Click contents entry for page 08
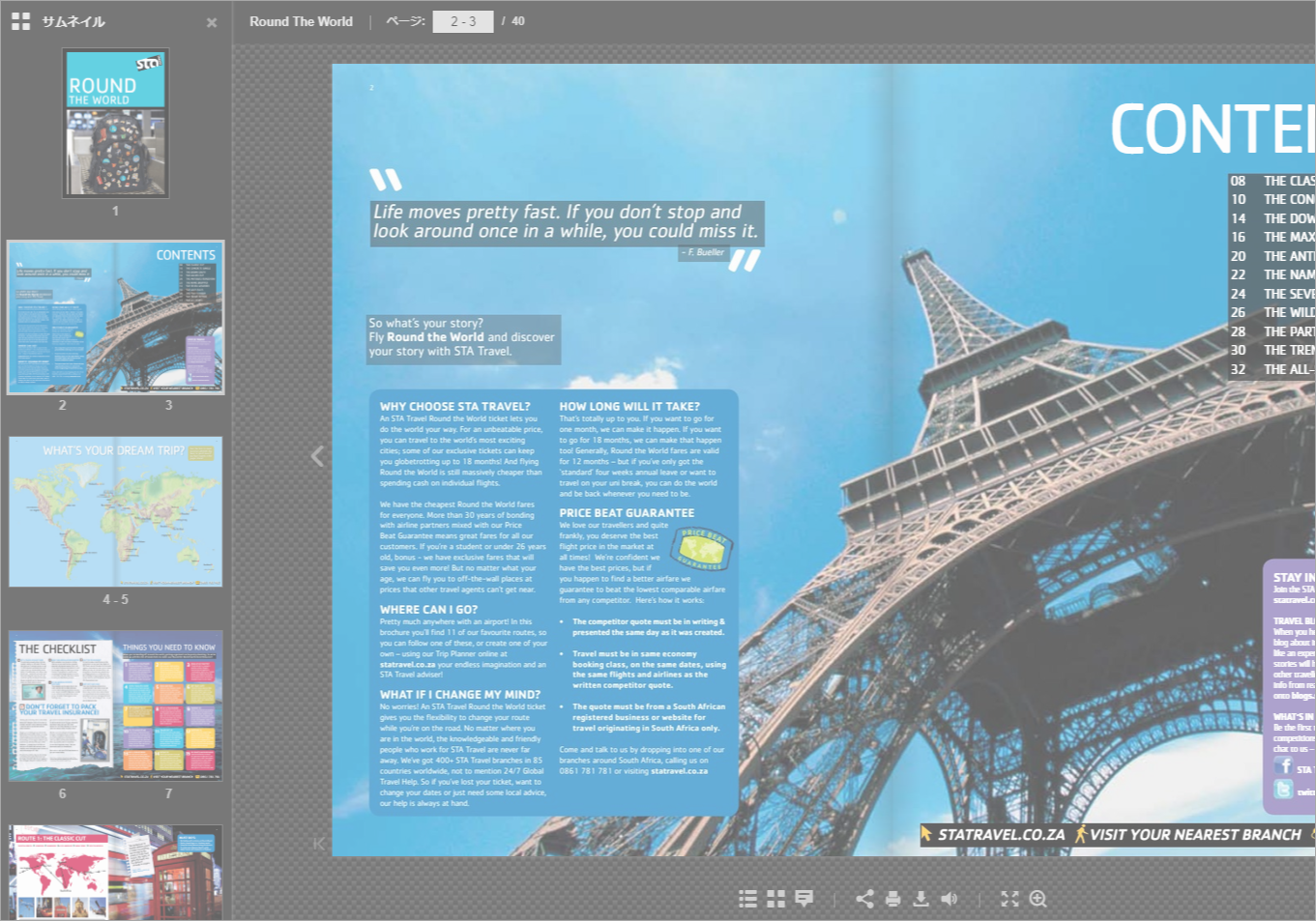 pos(1272,181)
